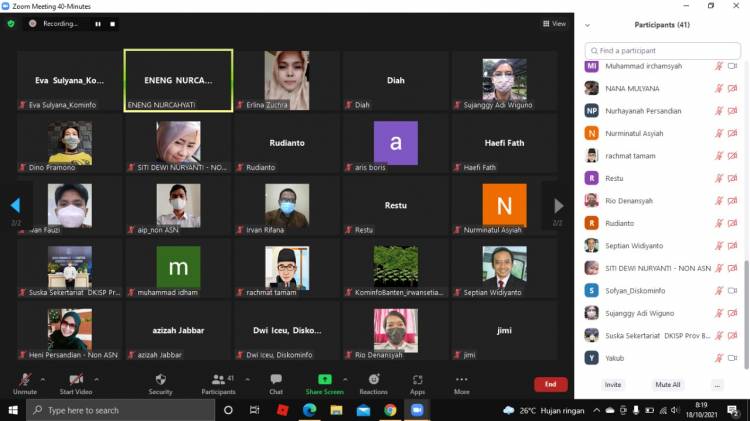
Task: Click the Invite button
Action: (612, 384)
